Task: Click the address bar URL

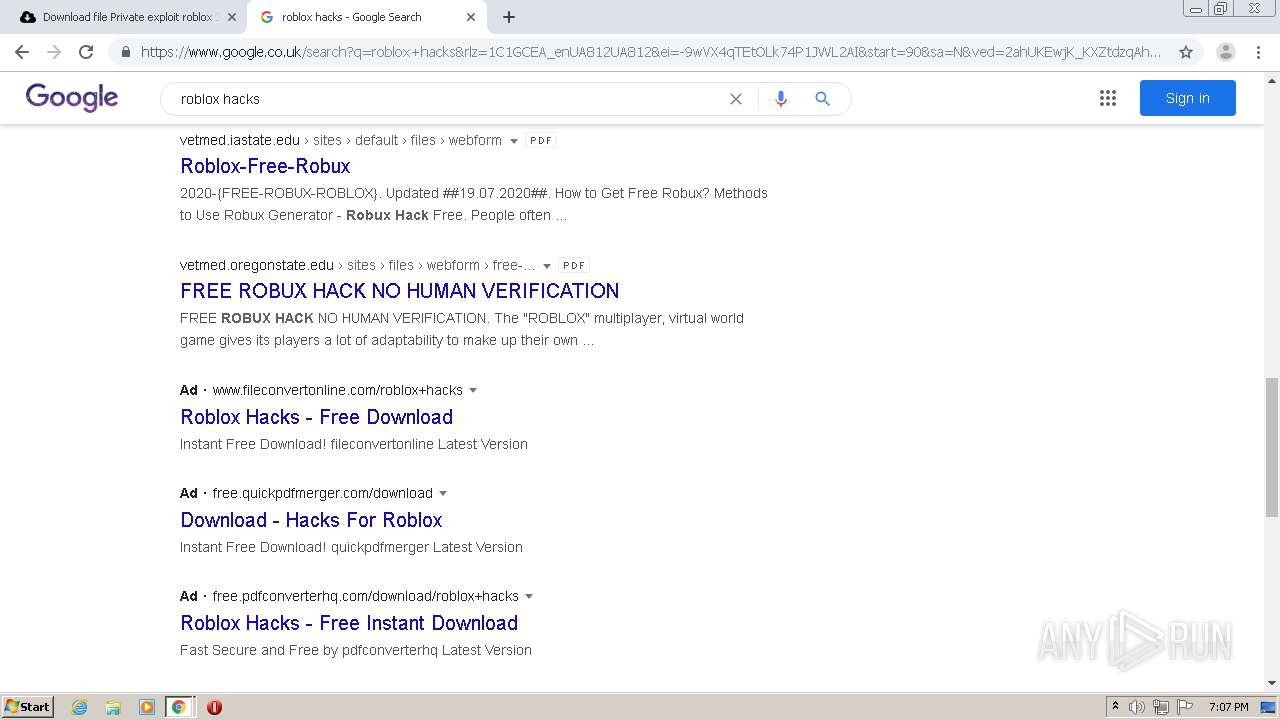Action: [650, 52]
